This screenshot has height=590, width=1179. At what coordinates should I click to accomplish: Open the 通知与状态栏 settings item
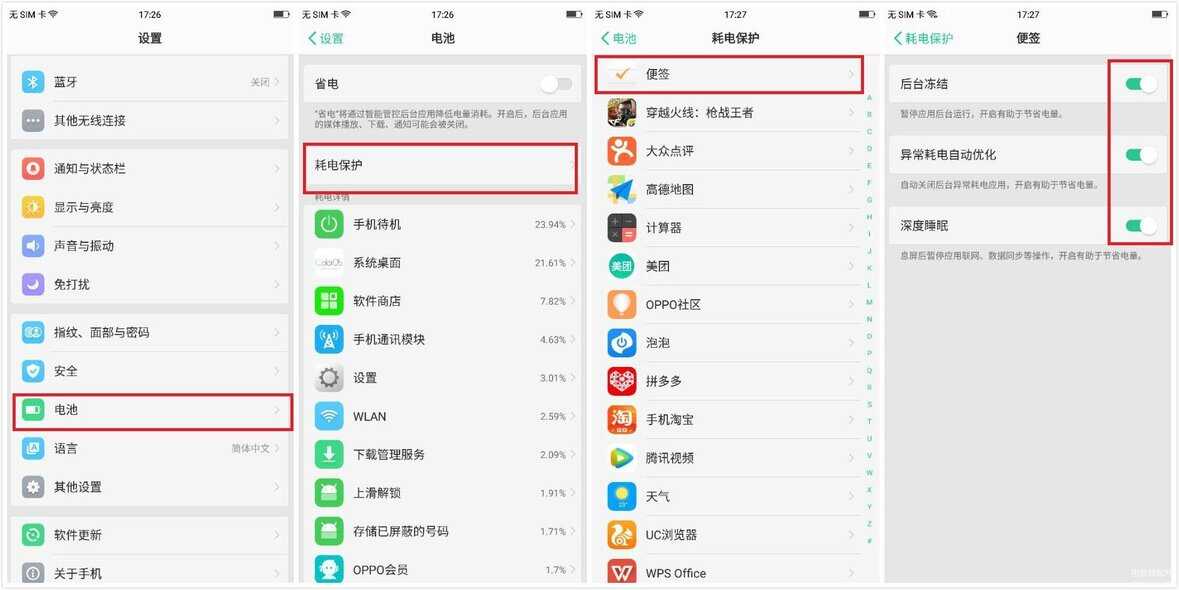[x=151, y=168]
